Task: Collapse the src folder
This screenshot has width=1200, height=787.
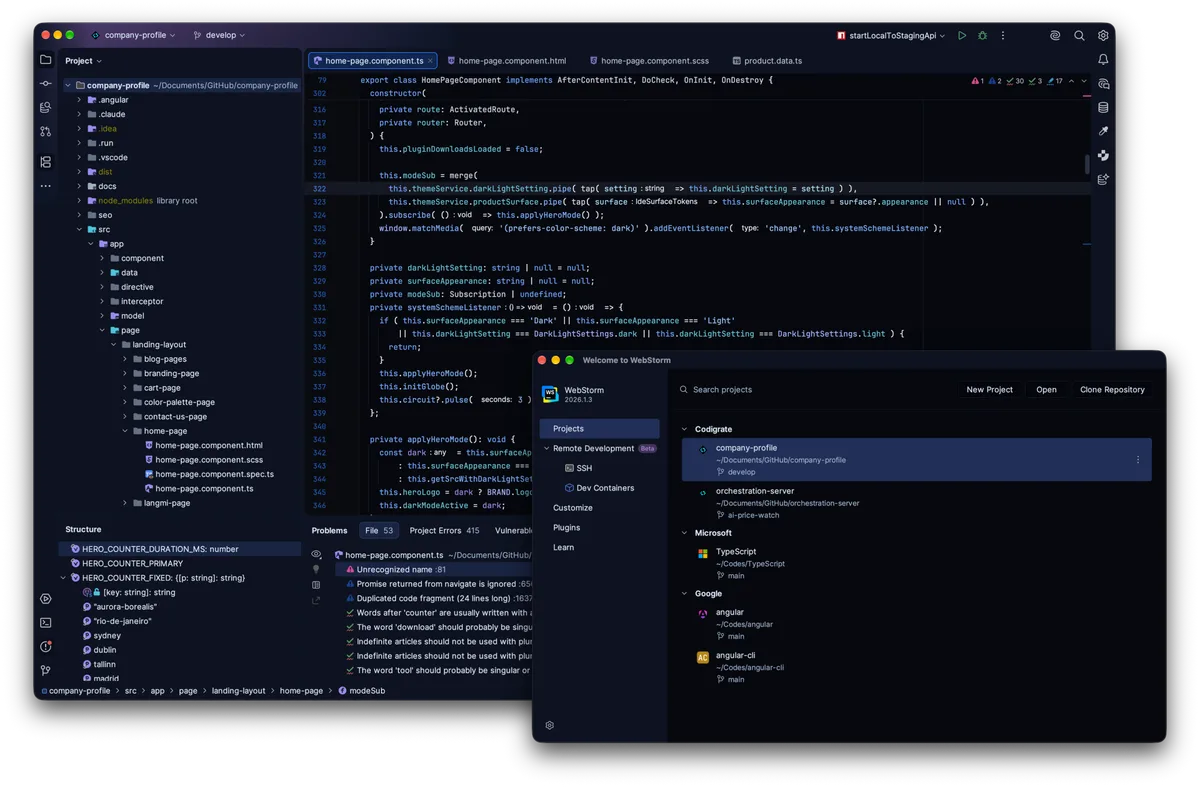Action: (79, 229)
